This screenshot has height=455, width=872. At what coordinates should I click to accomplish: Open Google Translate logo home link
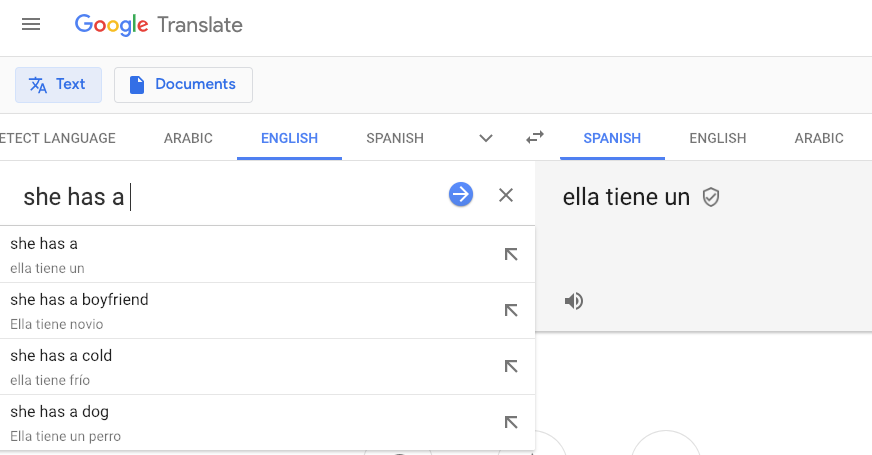click(x=158, y=24)
